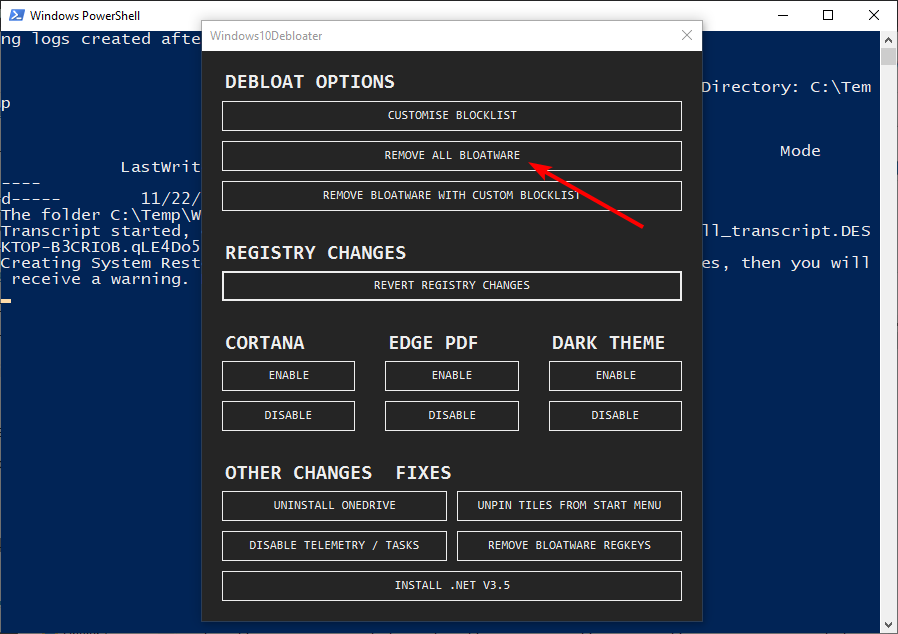Viewport: 898px width, 634px height.
Task: Click 'receive a warning.' text in PowerShell
Action: 100,279
